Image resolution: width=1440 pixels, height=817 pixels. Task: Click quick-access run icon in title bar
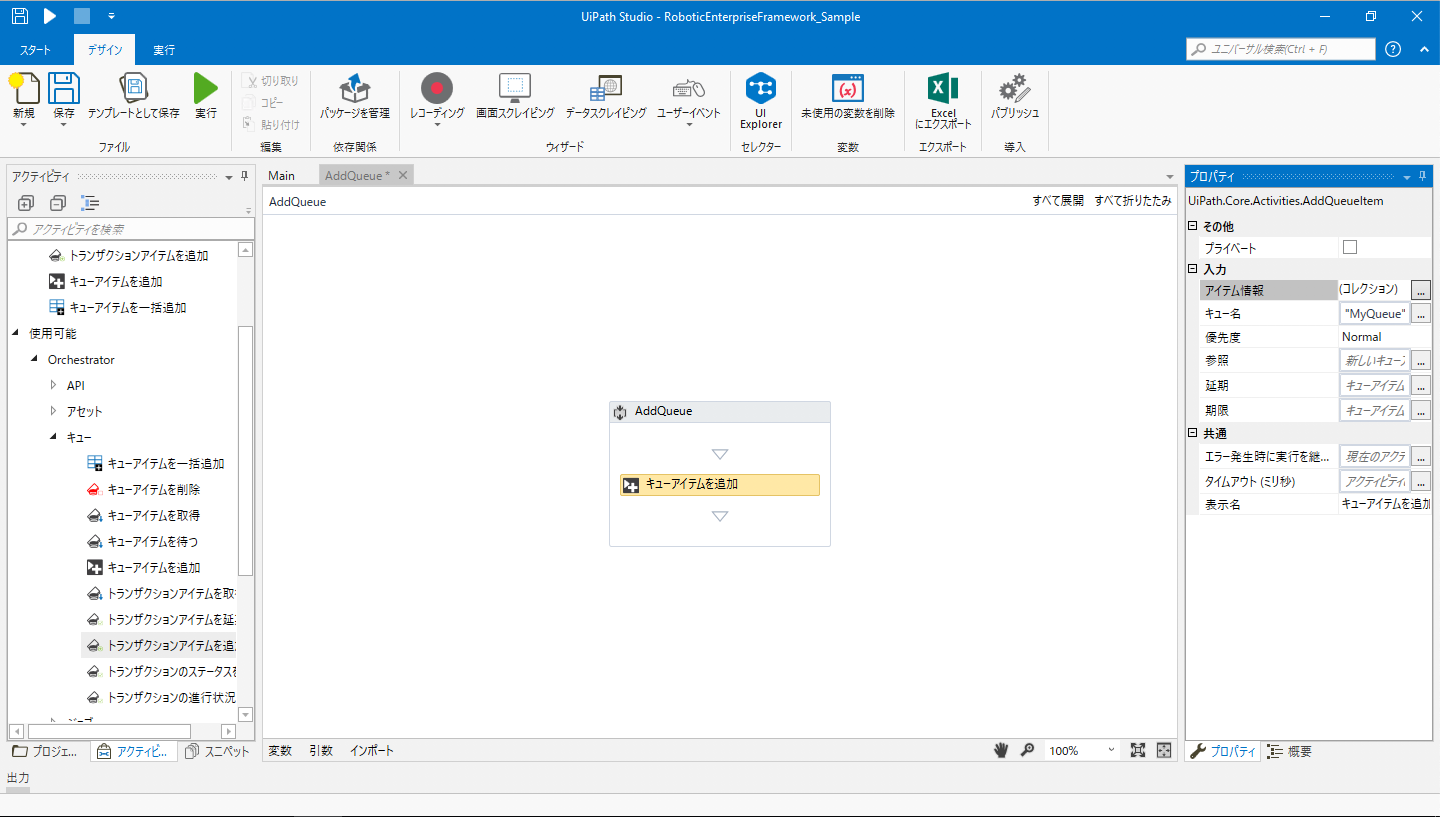50,16
